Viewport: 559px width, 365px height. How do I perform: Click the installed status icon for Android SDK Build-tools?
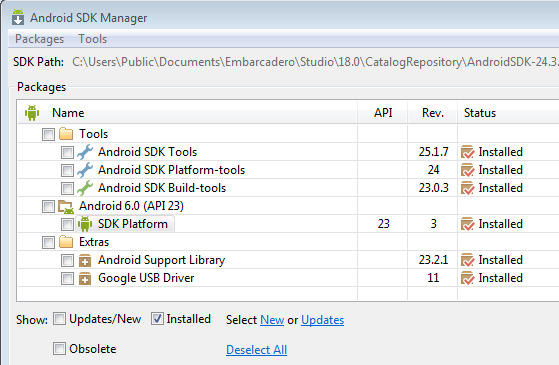[x=467, y=188]
